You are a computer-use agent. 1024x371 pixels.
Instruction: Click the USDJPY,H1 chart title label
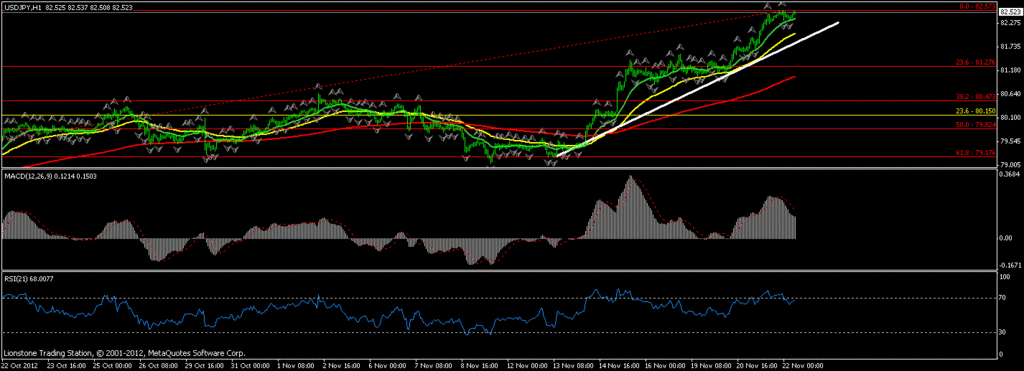tap(22, 7)
